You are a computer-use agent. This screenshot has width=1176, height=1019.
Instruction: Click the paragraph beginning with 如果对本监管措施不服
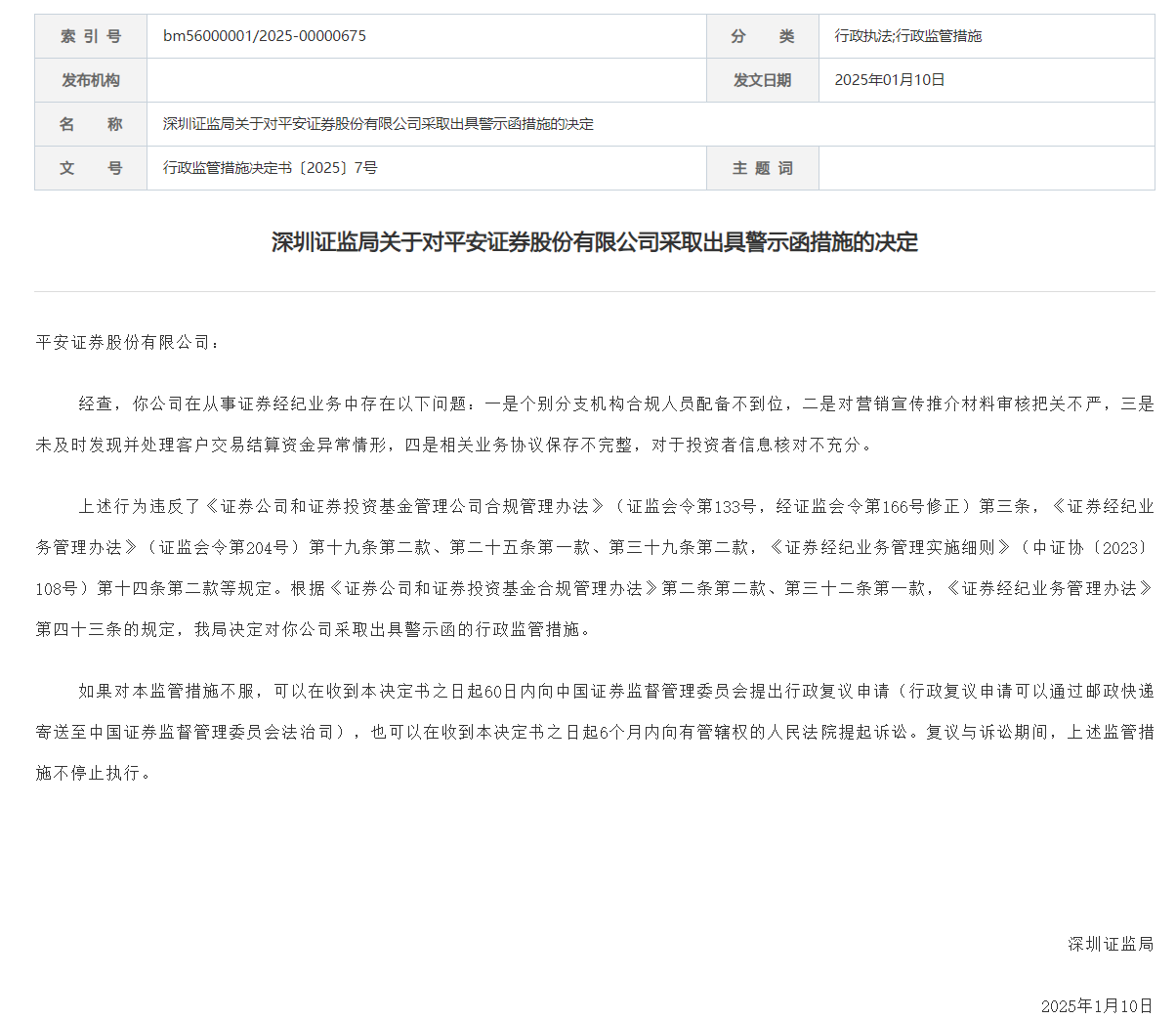594,732
